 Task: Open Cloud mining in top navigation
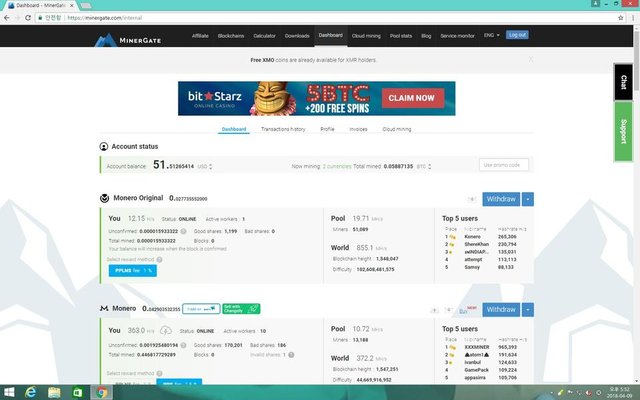pyautogui.click(x=366, y=36)
